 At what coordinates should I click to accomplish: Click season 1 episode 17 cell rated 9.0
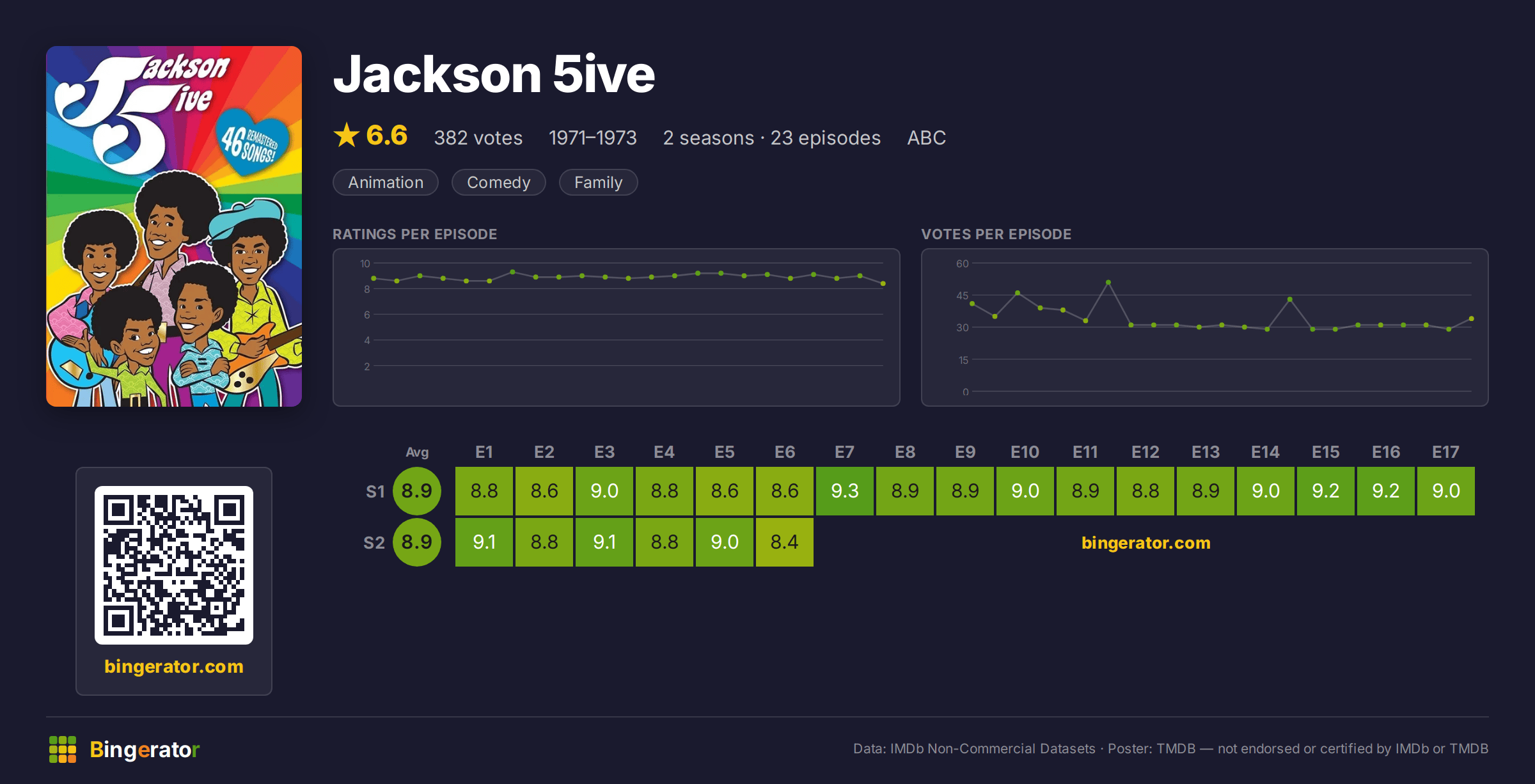click(x=1446, y=491)
